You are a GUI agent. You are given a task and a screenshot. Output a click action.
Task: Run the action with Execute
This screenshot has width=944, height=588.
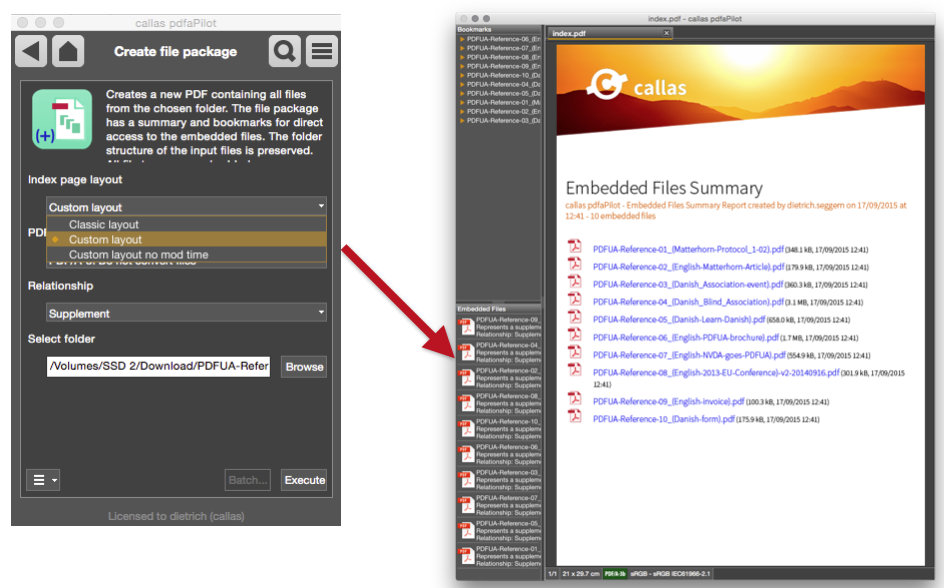pos(304,480)
